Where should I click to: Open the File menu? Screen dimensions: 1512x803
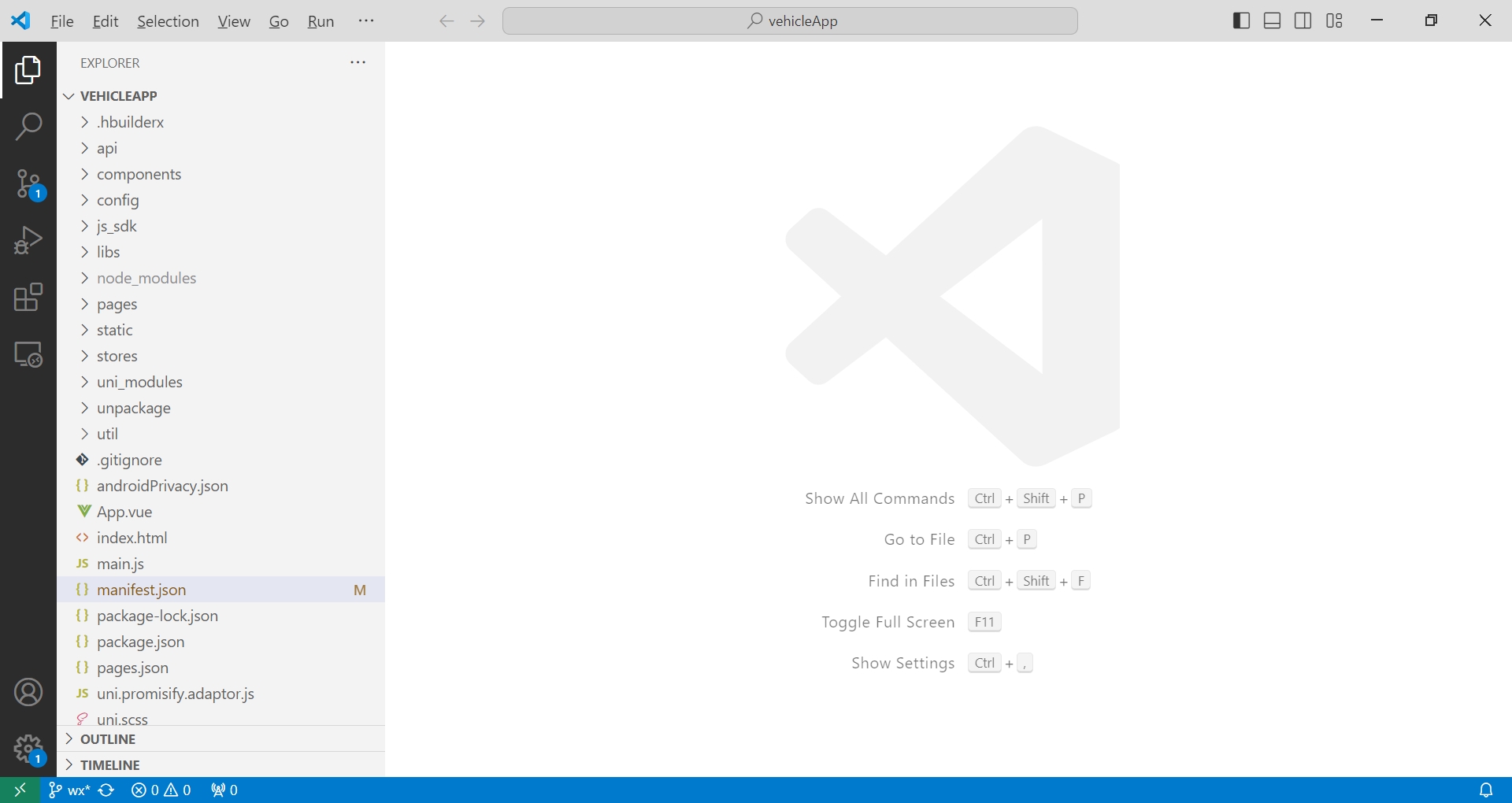62,21
